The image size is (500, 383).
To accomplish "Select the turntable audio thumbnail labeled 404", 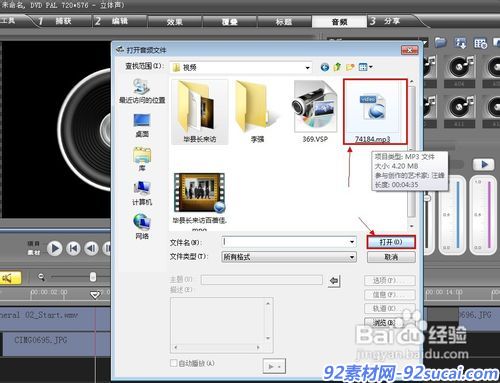I will pos(459,71).
